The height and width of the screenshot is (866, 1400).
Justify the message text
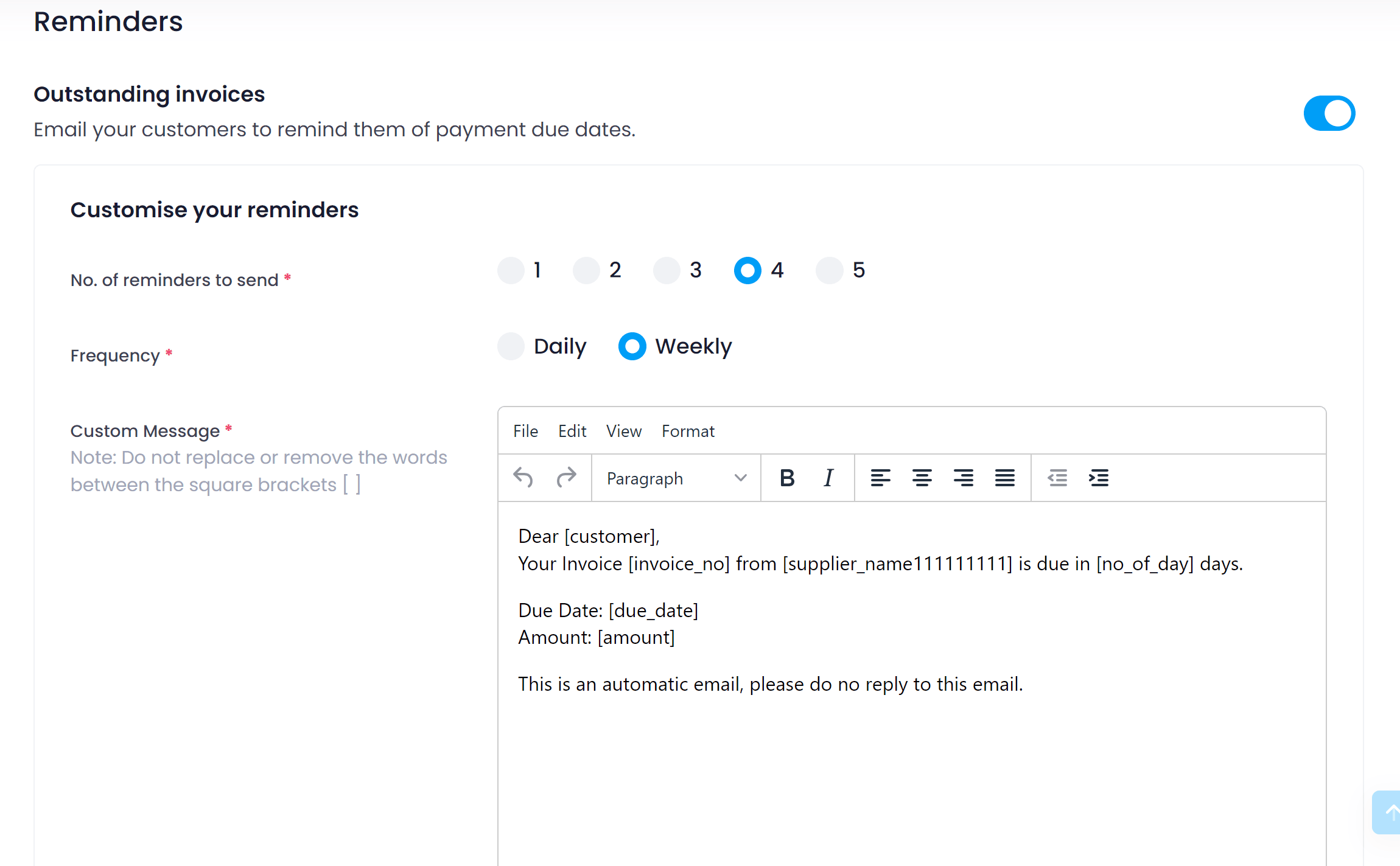[1004, 478]
